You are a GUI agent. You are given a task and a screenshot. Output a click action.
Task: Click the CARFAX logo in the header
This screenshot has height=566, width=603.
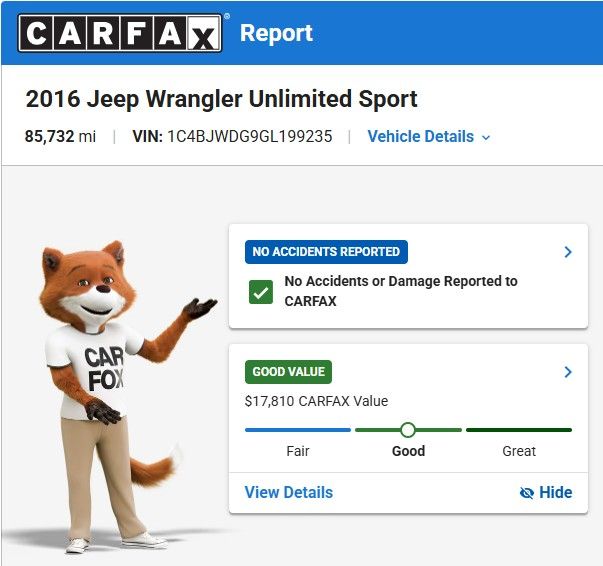click(120, 33)
